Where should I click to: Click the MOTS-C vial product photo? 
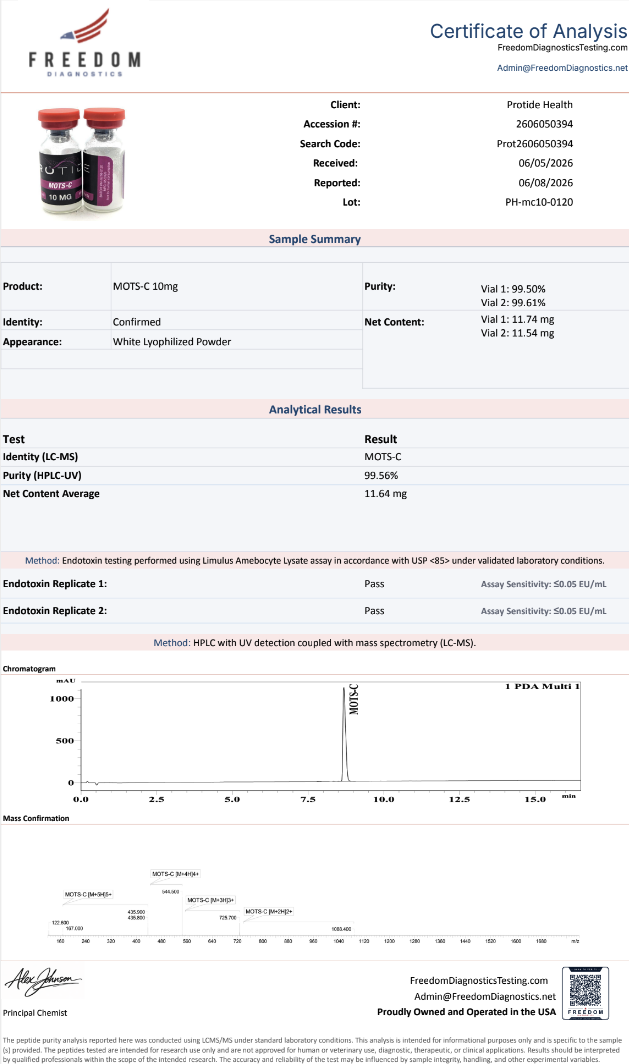click(82, 162)
